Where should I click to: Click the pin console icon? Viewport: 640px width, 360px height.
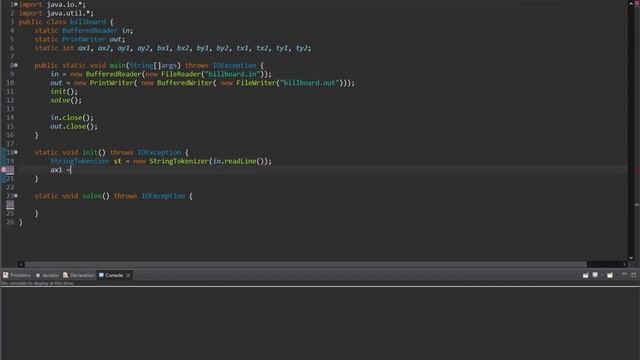[x=586, y=276]
